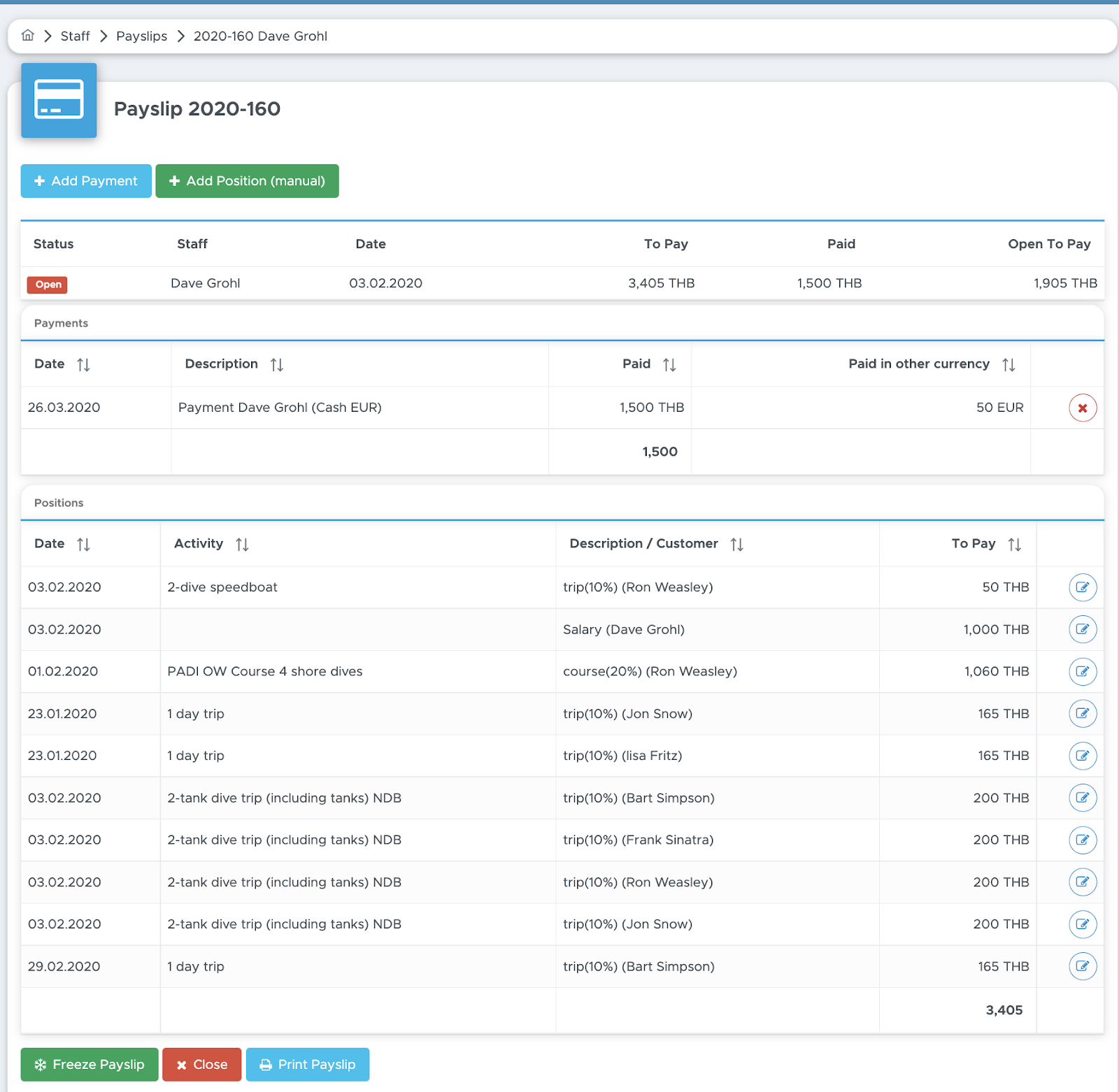Click the 3,405 positions total
The image size is (1119, 1092).
(1004, 1010)
